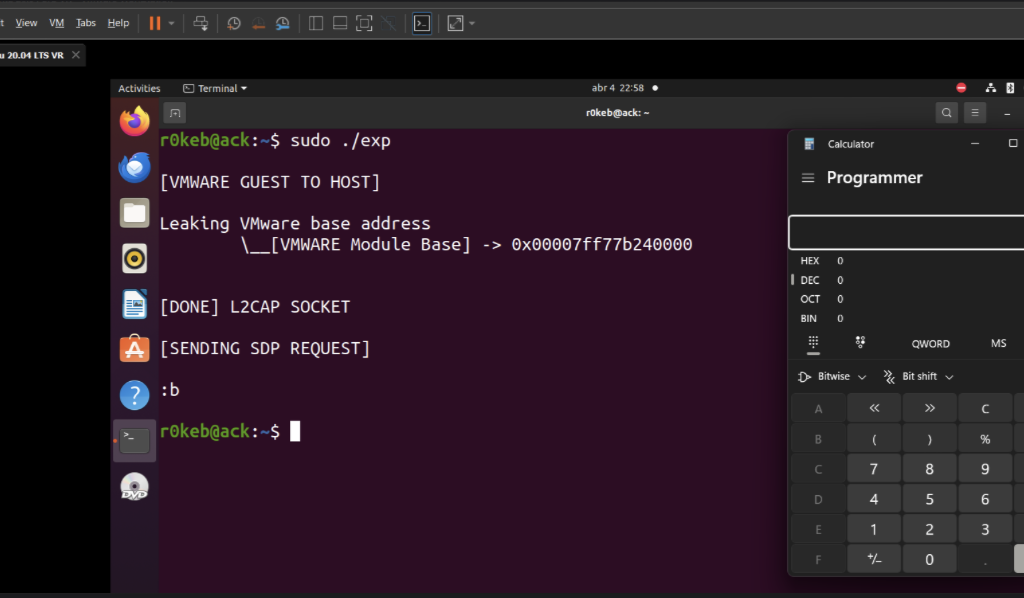Click digit 0 on the calculator

(929, 559)
